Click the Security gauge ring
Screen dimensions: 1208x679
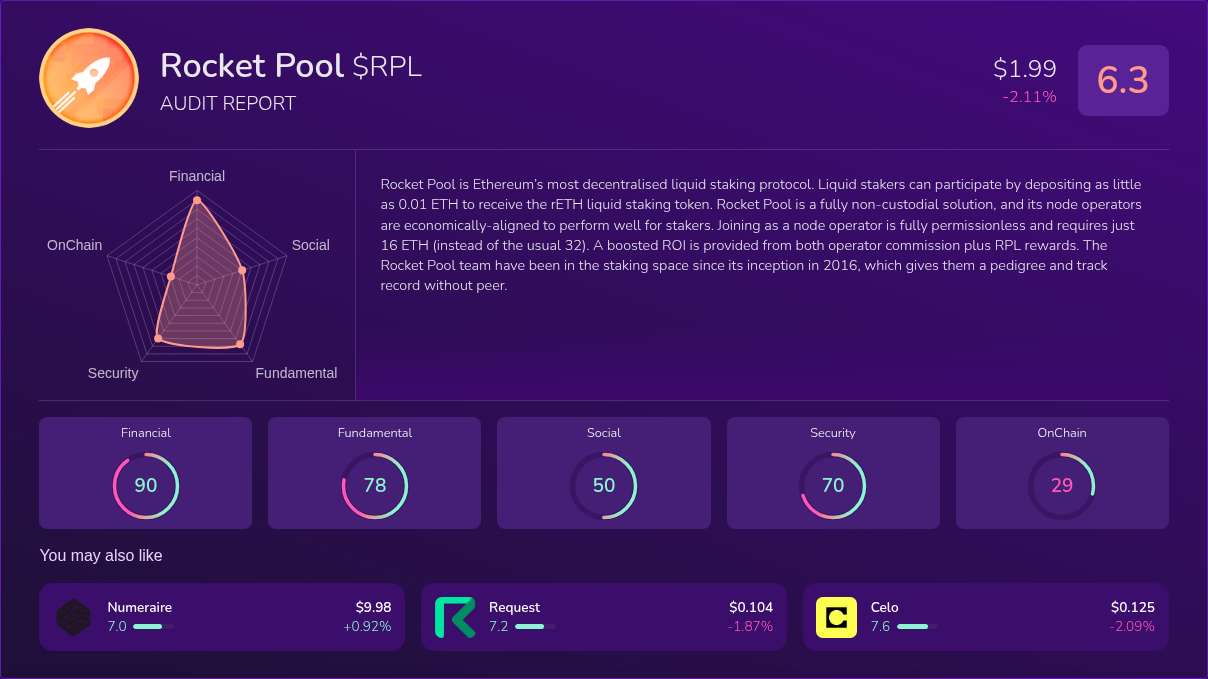833,485
